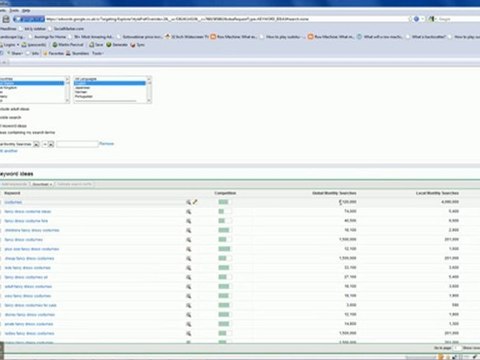The image size is (480, 360).
Task: Click the Estimate search traffic button
Action: point(74,184)
